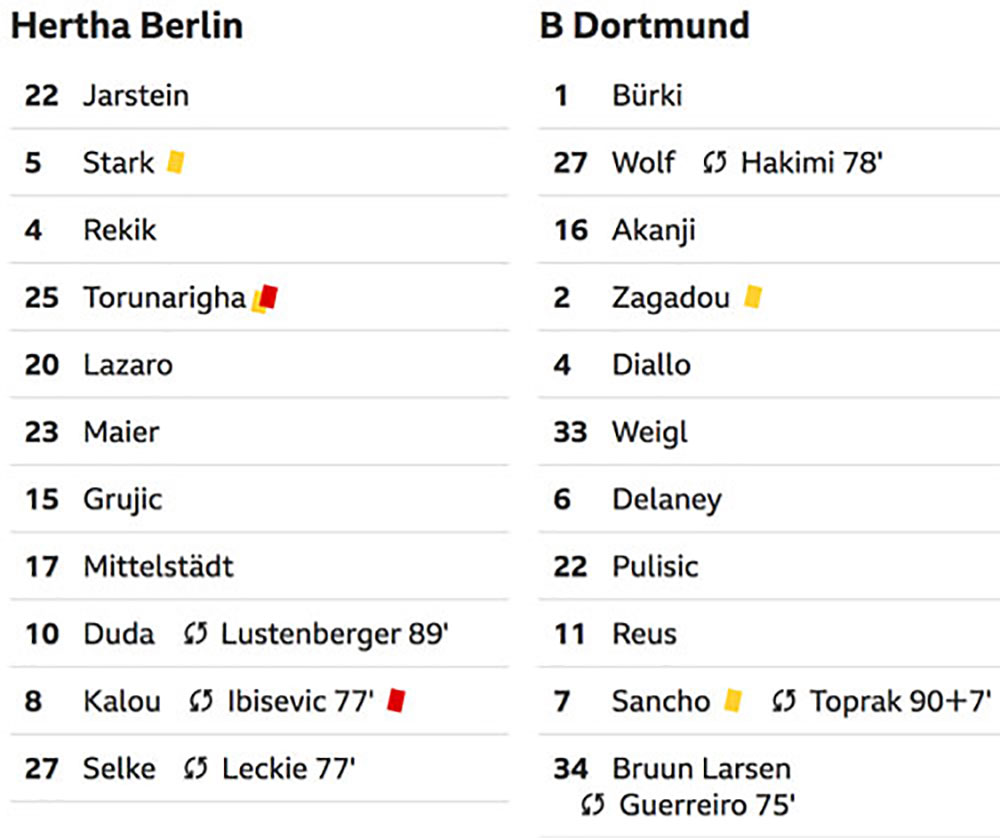Screen dimensions: 1000x838
Task: Select the Hertha Berlin team heading
Action: (127, 26)
